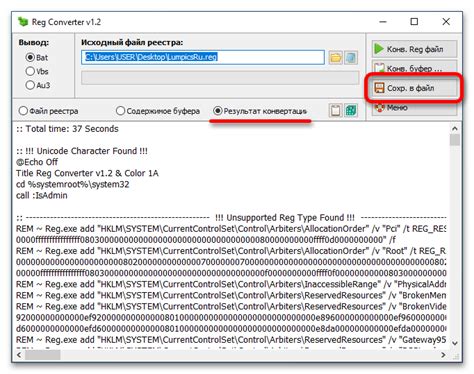Click the 'cd %systemroot%\system32' line
Image resolution: width=474 pixels, height=374 pixels.
pos(73,184)
